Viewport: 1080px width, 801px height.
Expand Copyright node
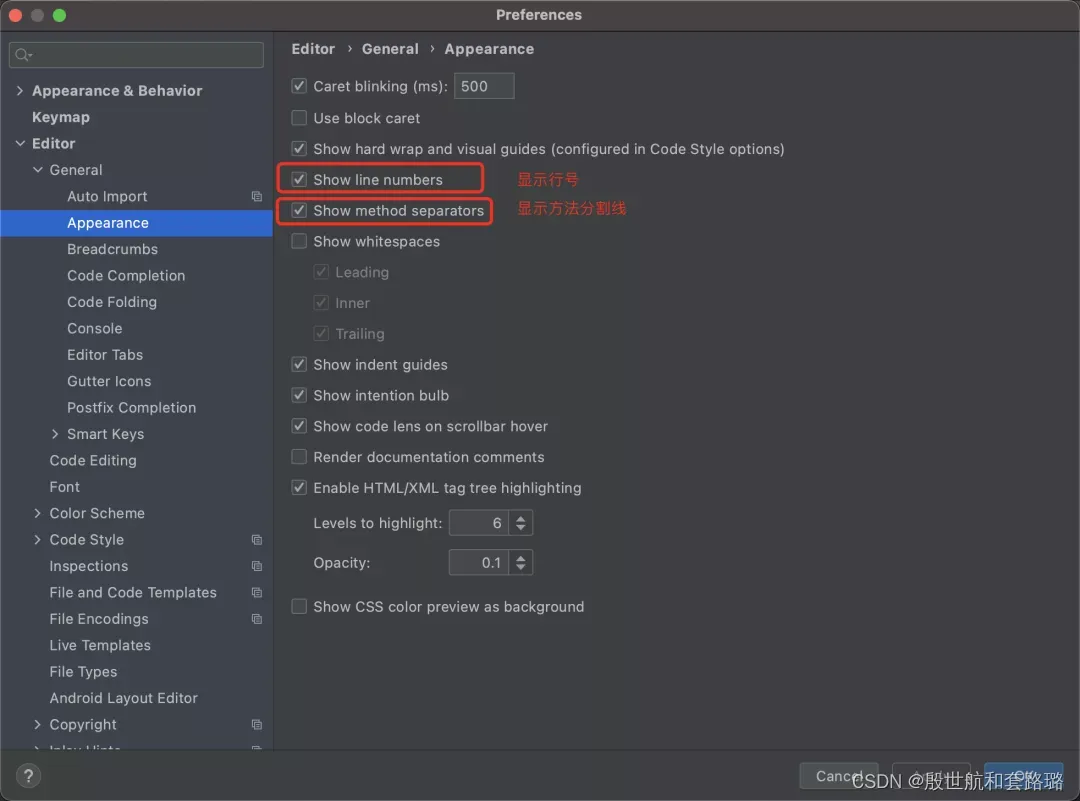(x=38, y=725)
